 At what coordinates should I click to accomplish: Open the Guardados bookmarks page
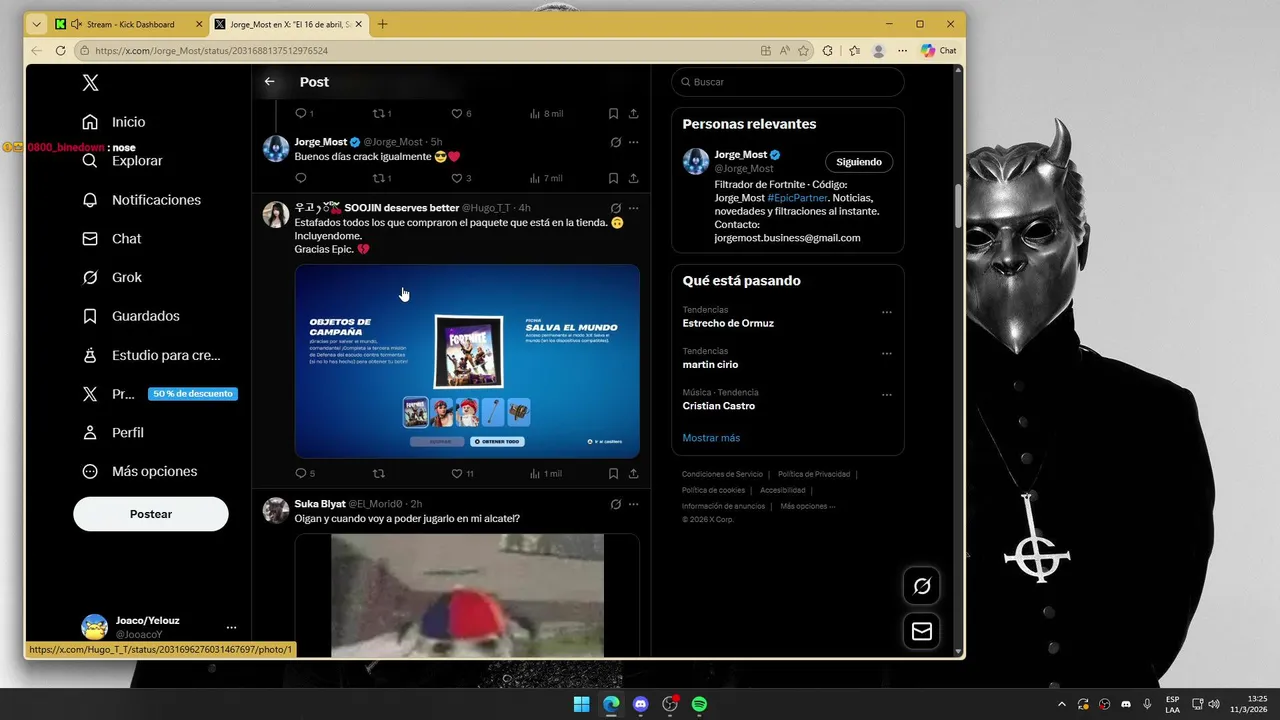coord(131,316)
